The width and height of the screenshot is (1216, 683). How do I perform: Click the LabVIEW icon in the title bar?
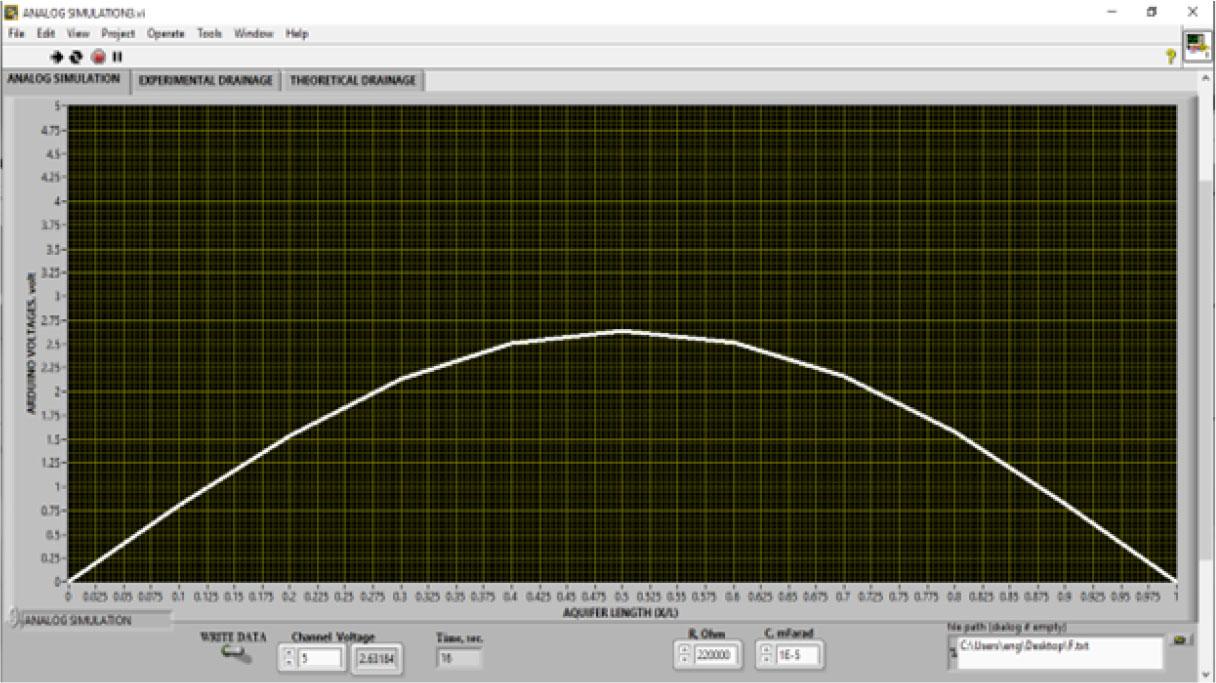point(11,11)
